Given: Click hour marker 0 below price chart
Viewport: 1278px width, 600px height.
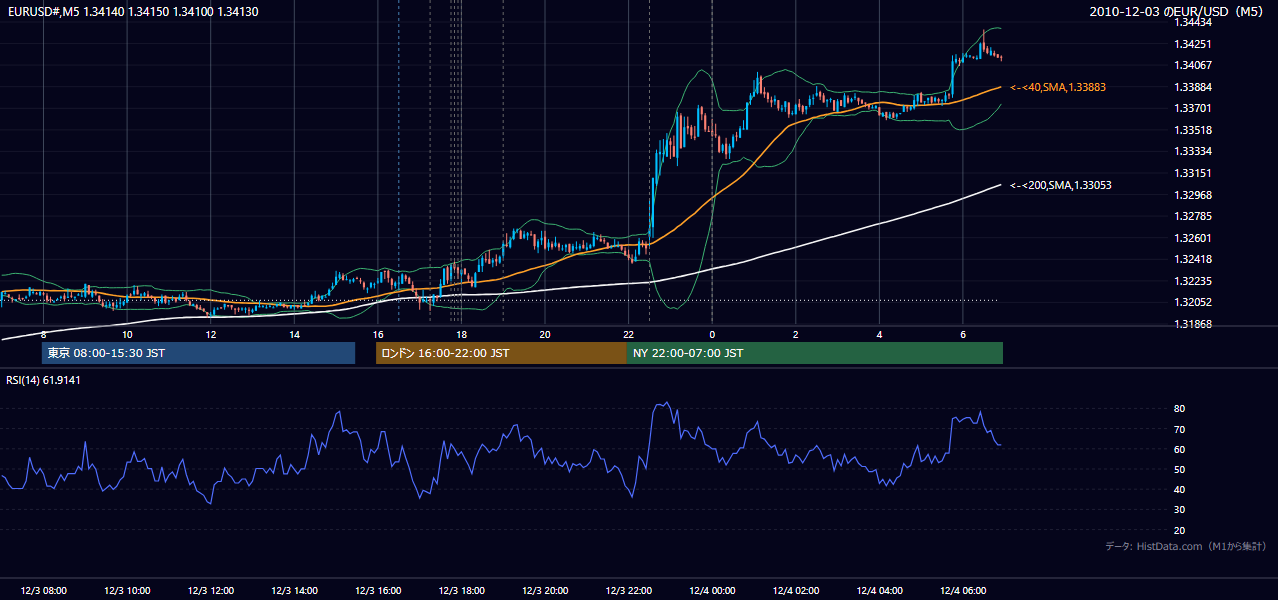Looking at the screenshot, I should click(x=712, y=334).
